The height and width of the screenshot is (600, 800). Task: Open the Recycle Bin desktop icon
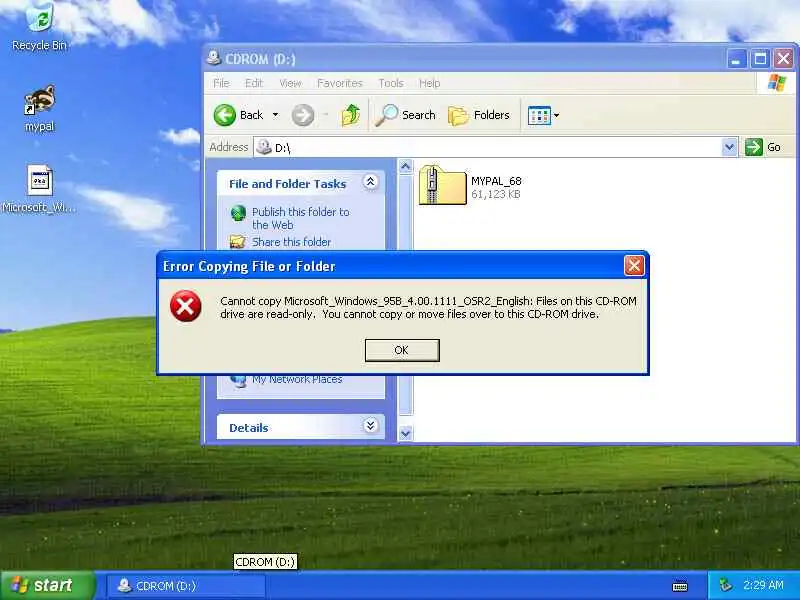pyautogui.click(x=39, y=27)
